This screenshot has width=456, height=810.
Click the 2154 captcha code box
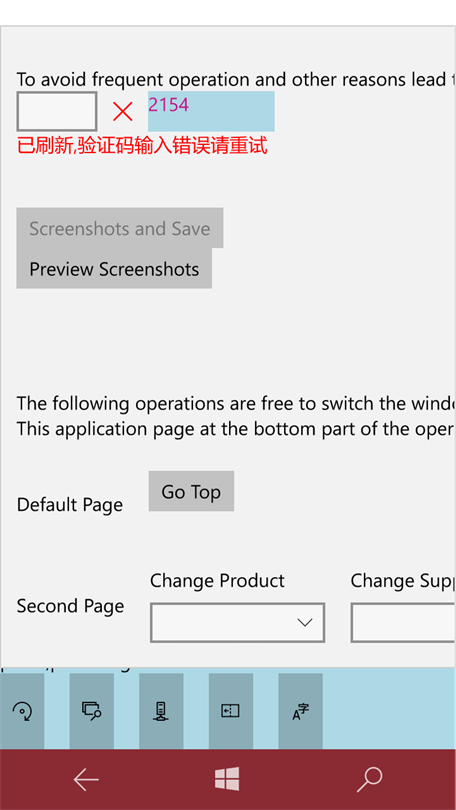point(211,111)
